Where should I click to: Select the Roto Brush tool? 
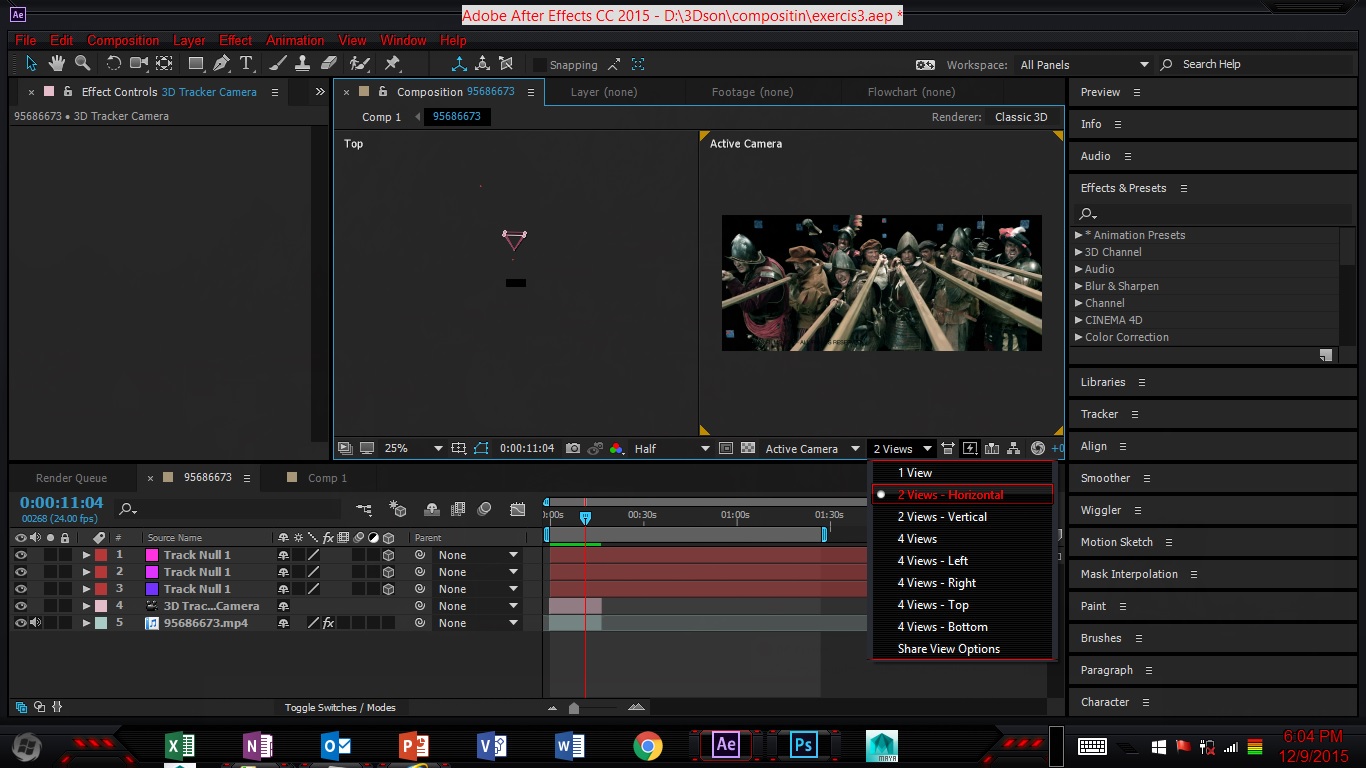click(360, 63)
